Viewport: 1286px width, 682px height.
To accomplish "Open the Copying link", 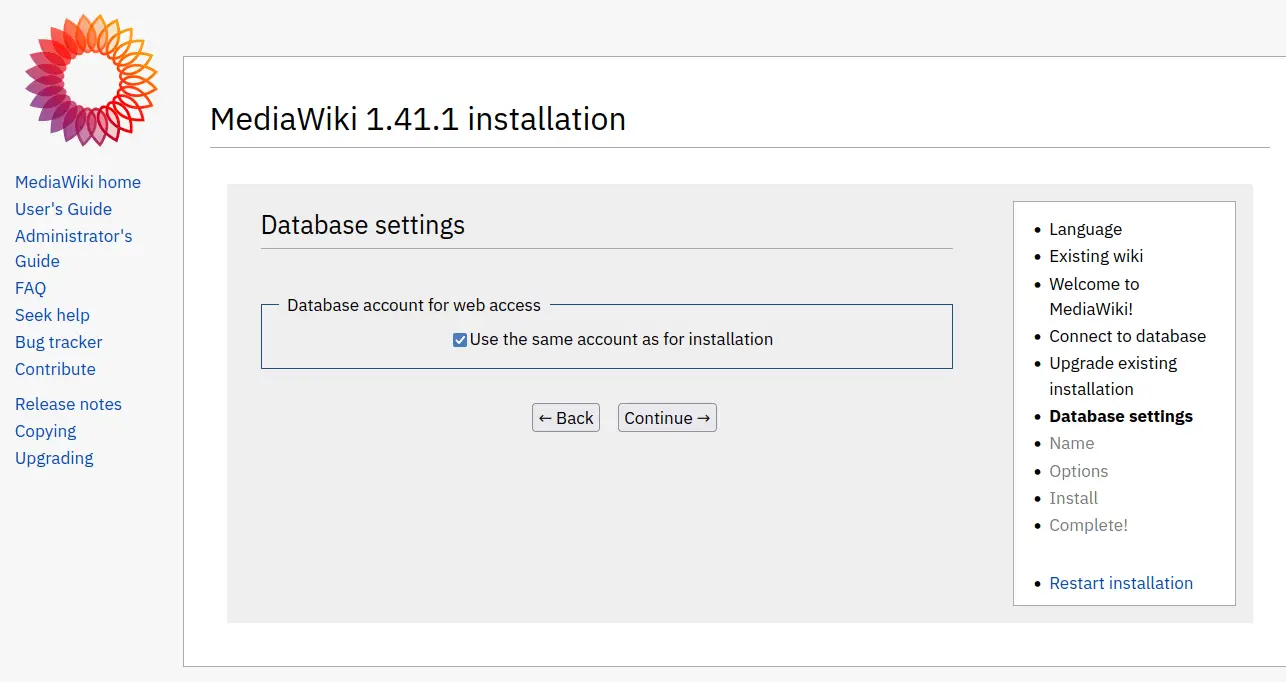I will point(45,431).
